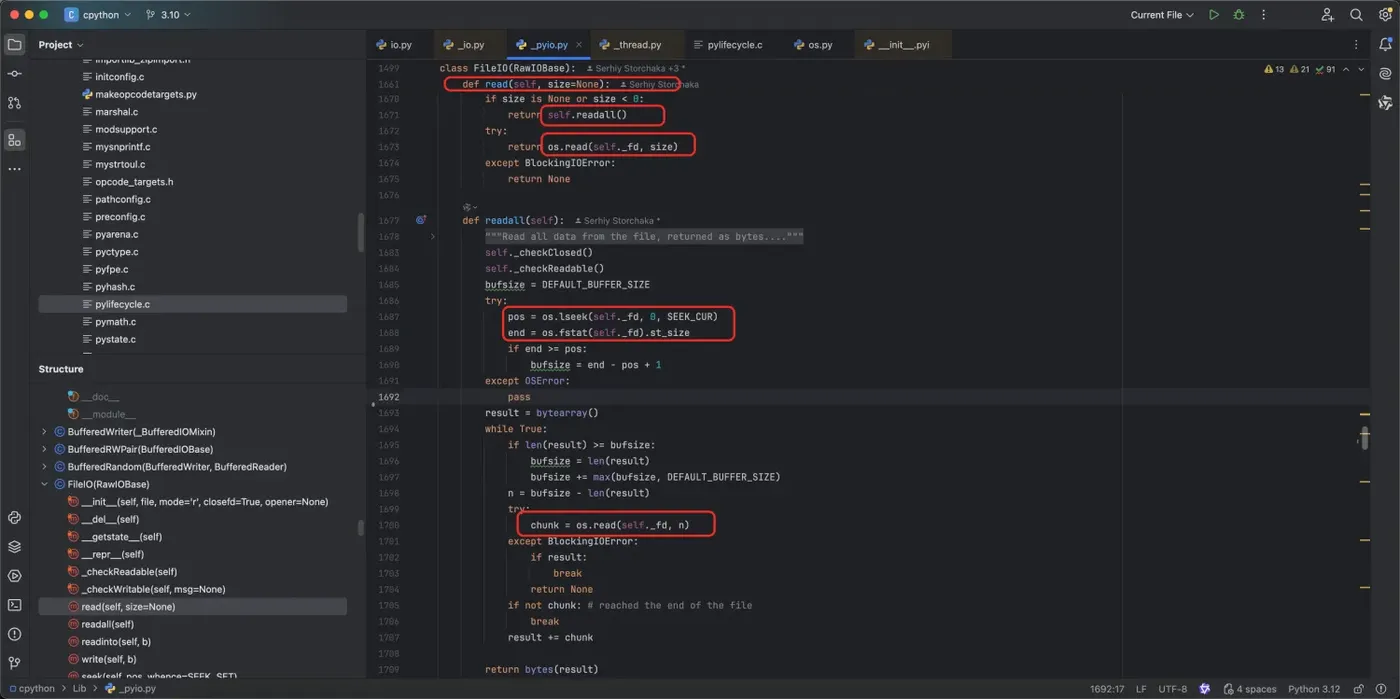Expand folded readall docstring at line 1678
The image size is (1400, 699).
[x=433, y=237]
